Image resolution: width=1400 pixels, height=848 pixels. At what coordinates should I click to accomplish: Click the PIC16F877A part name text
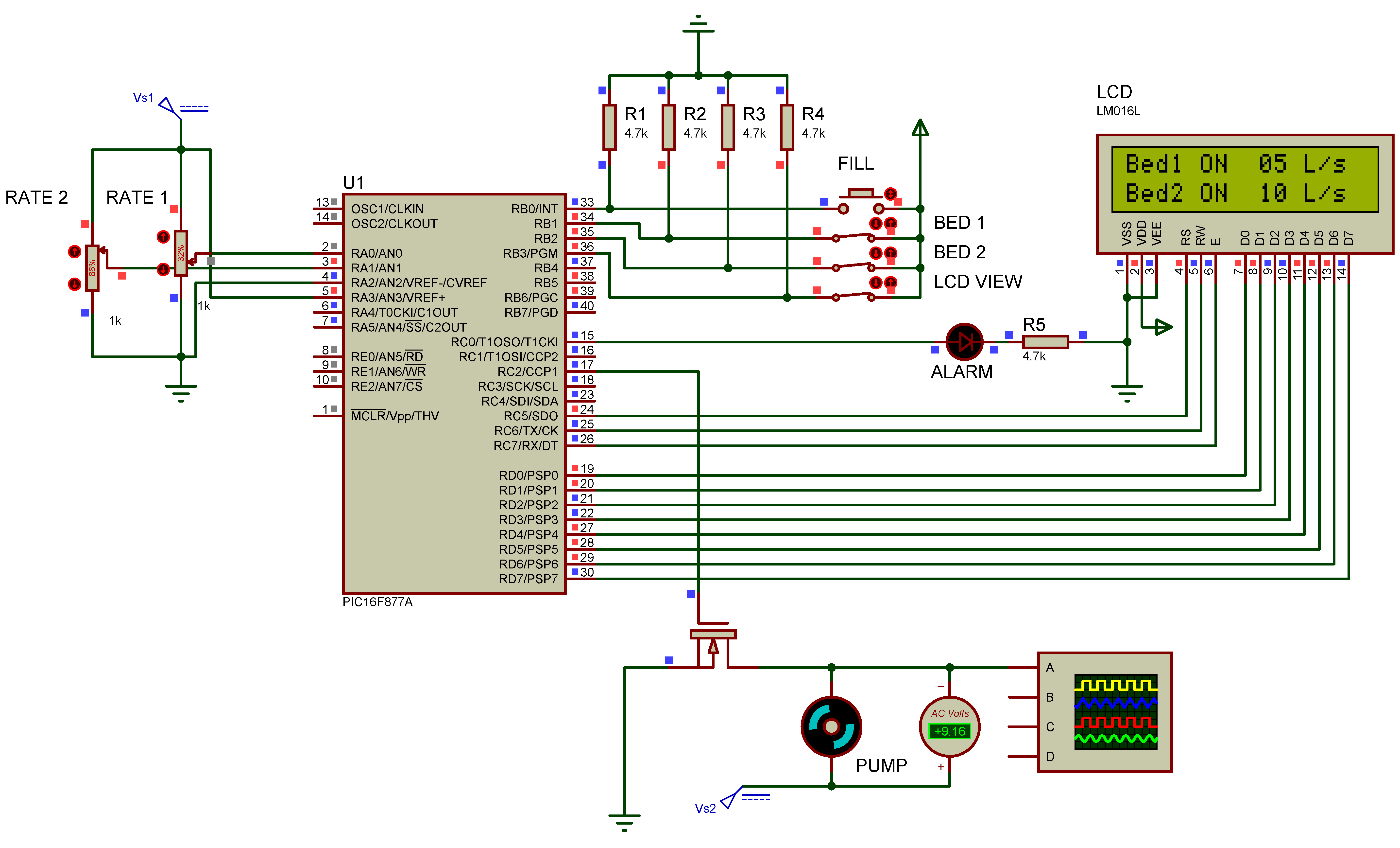click(377, 602)
